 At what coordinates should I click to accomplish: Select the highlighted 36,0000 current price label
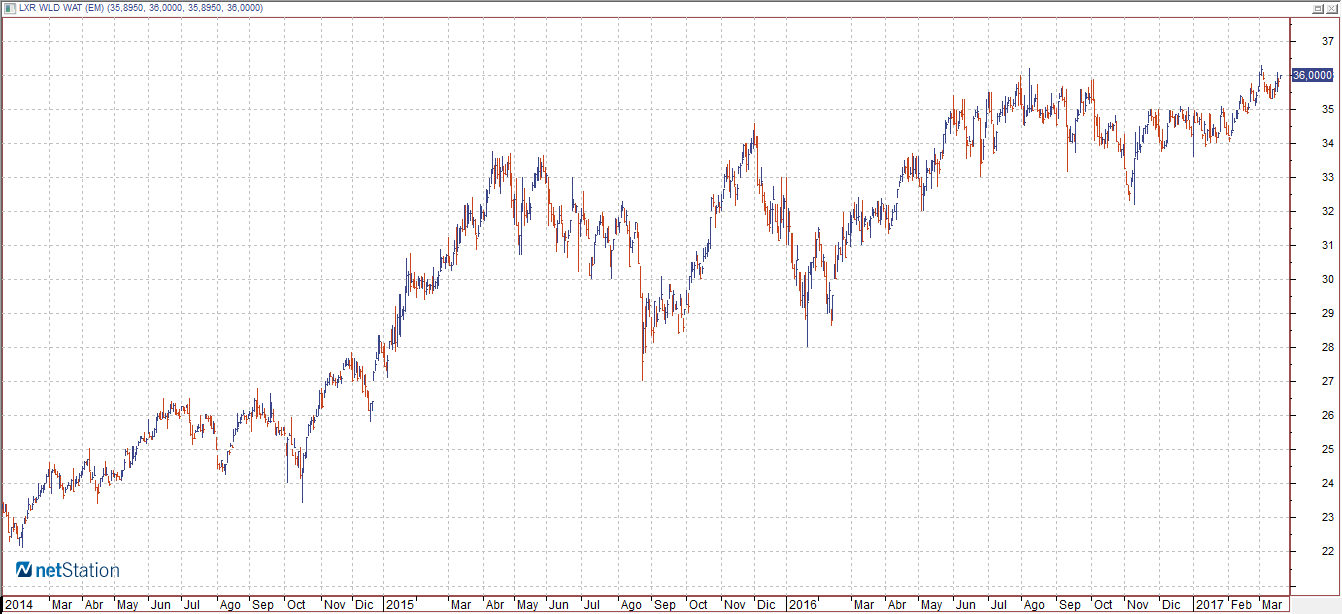pos(1311,75)
